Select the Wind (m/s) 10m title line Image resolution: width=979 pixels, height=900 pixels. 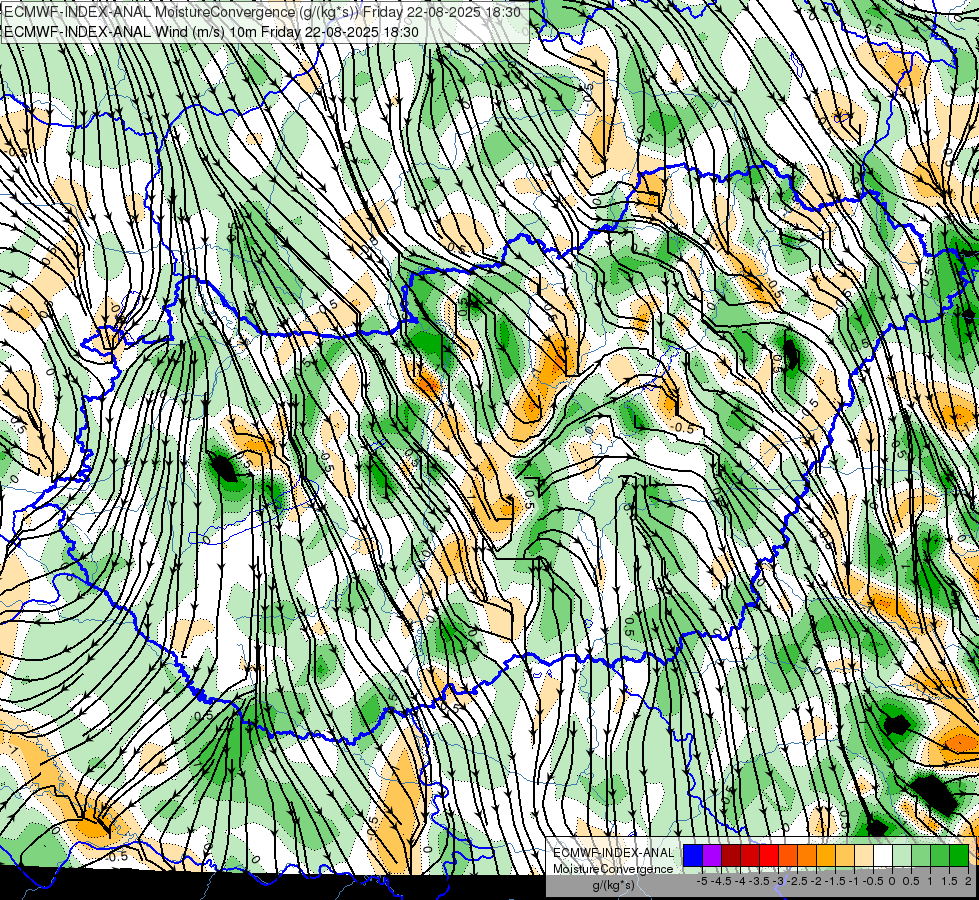pos(211,32)
